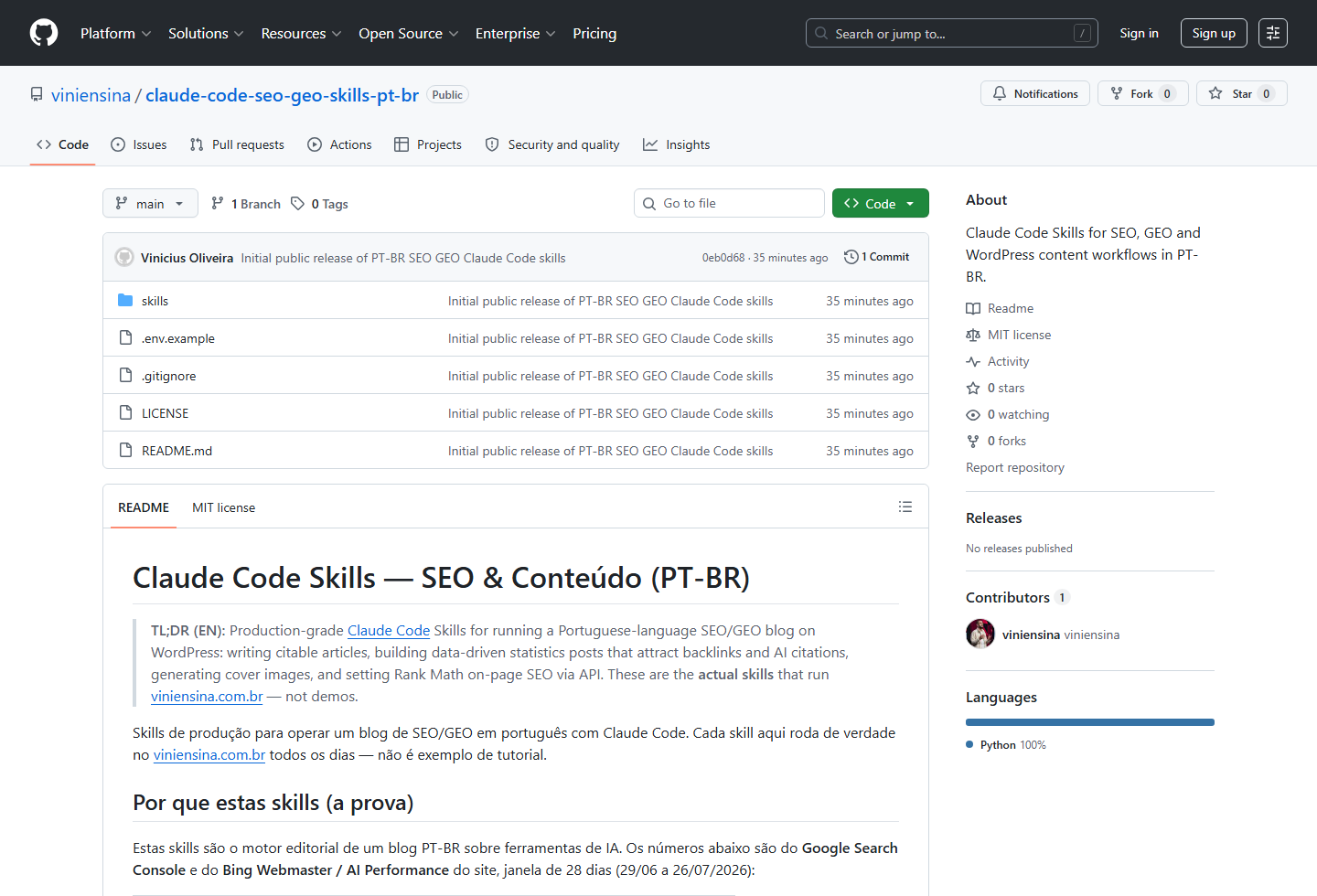1317x896 pixels.
Task: Click the Report repository link
Action: coord(1015,467)
